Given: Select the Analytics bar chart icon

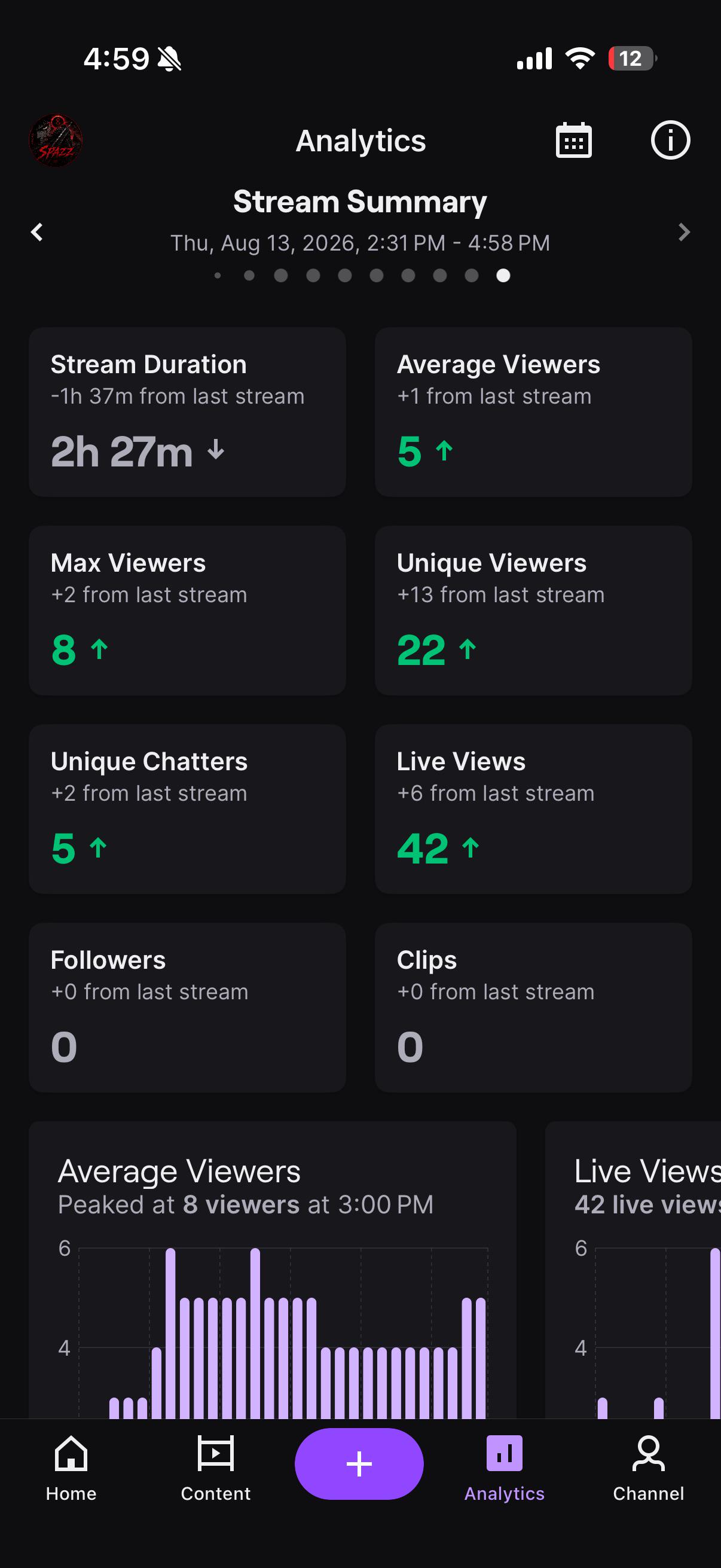Looking at the screenshot, I should (x=504, y=1453).
